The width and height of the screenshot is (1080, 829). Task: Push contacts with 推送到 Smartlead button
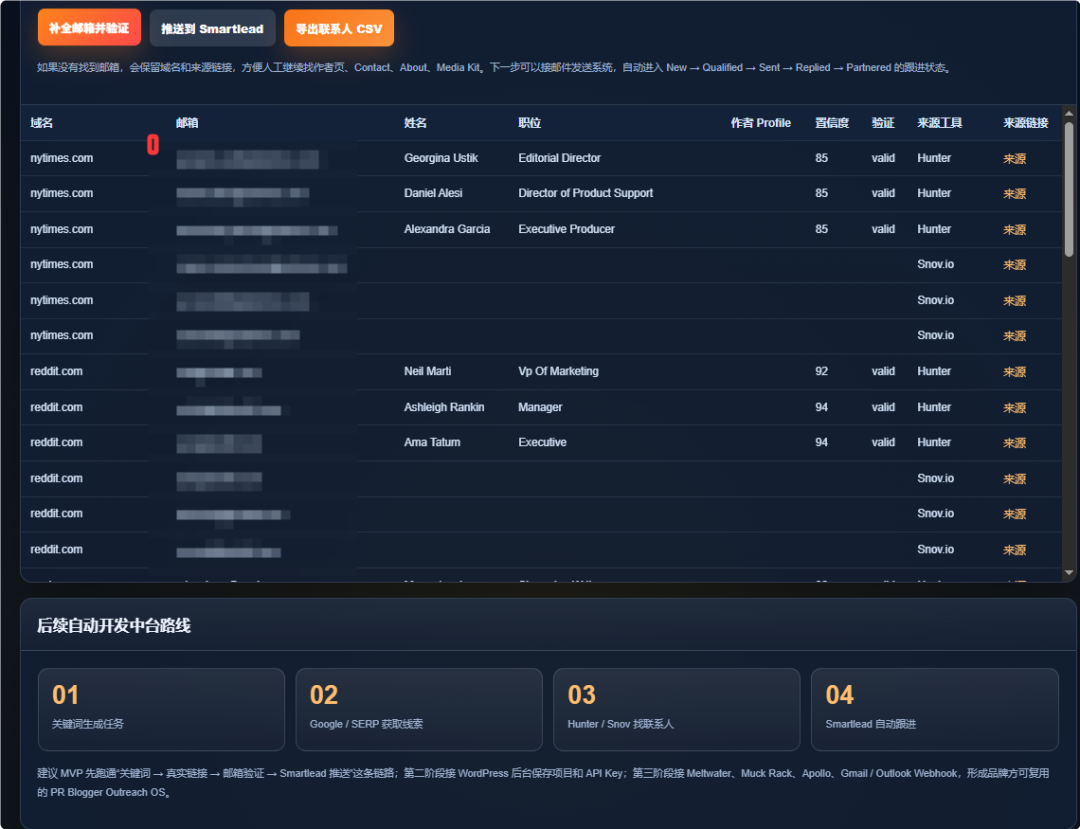tap(212, 28)
